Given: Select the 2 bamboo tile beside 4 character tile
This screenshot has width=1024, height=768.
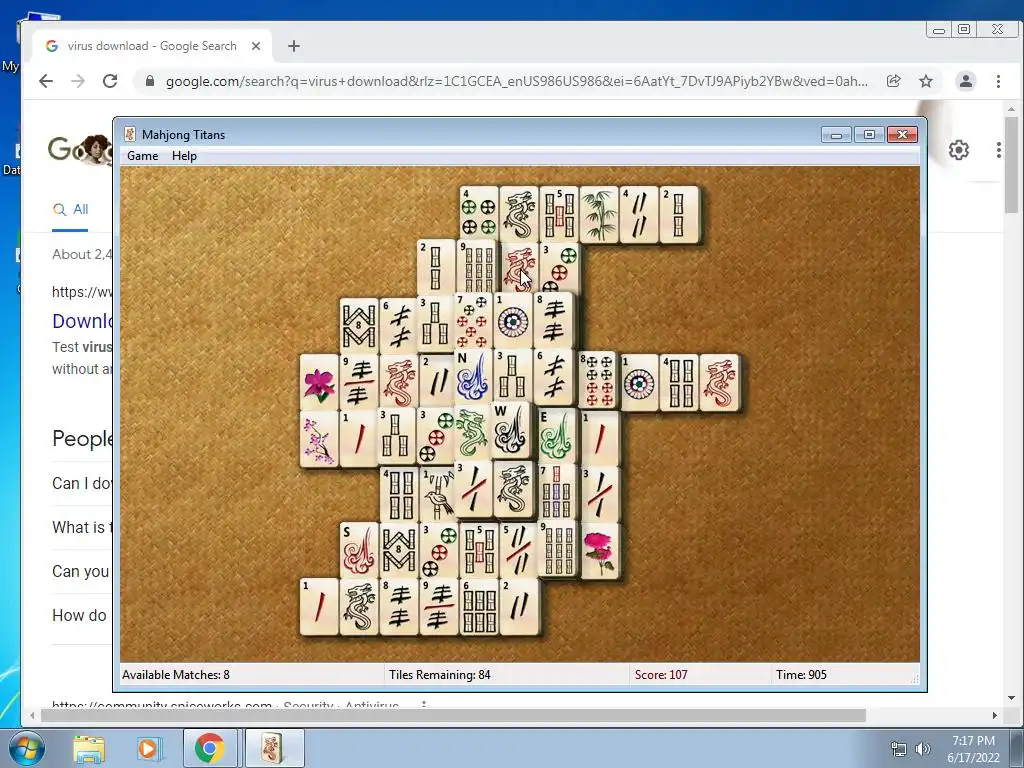Looking at the screenshot, I should (679, 214).
